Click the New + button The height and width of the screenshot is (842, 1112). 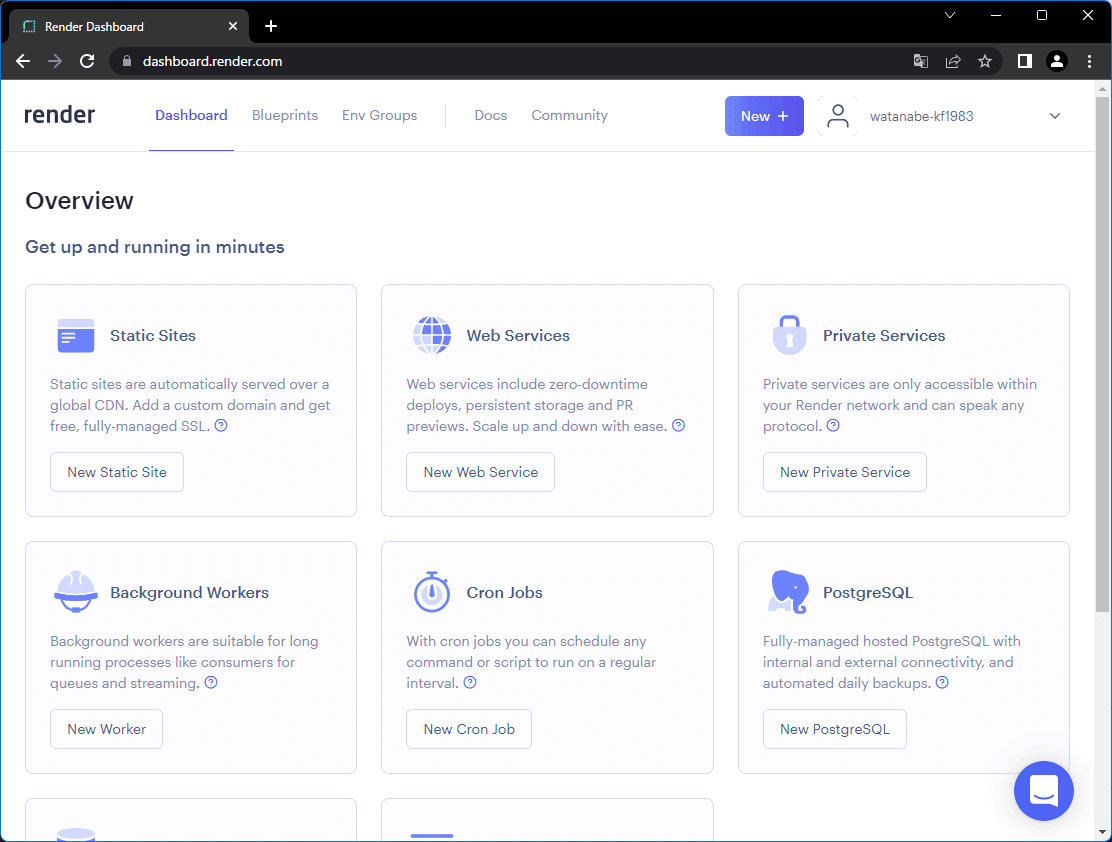[x=764, y=116]
